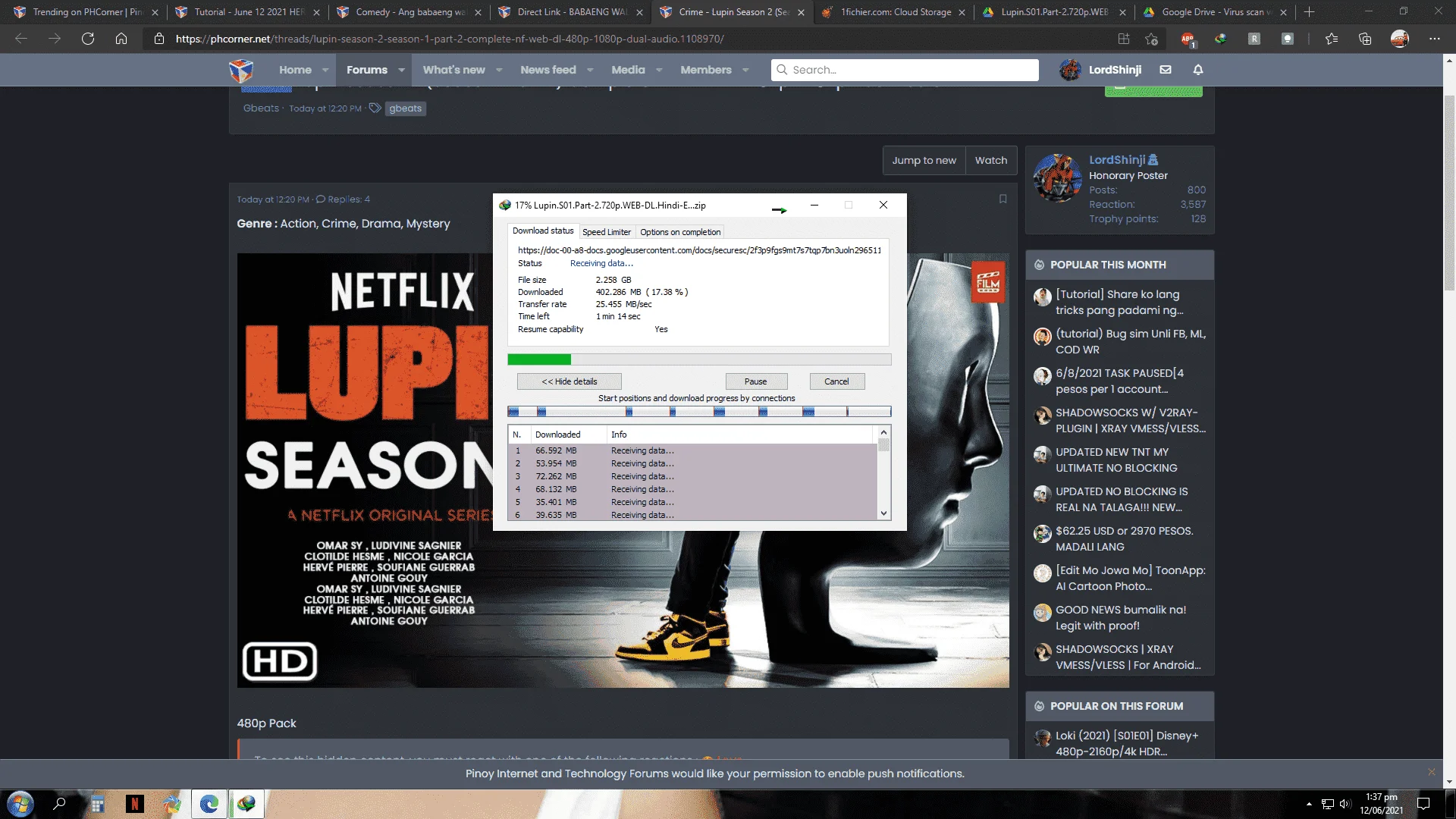
Task: Click the Netflix taskbar icon
Action: 135,804
